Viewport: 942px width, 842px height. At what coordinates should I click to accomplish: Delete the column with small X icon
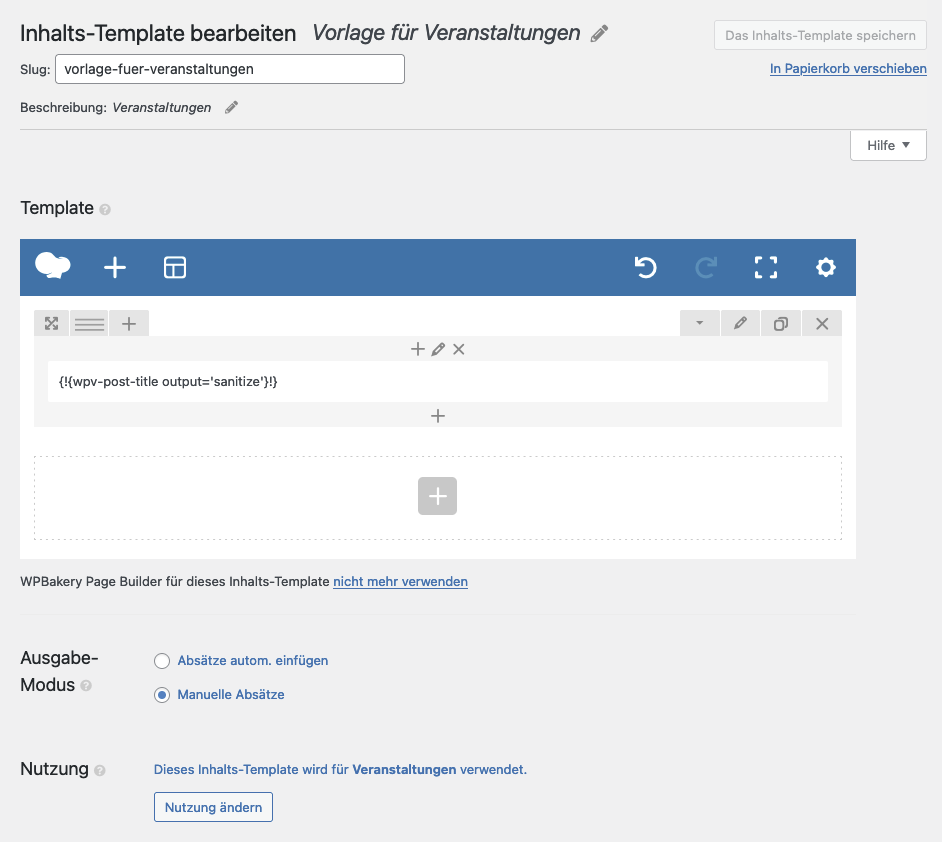coord(458,349)
